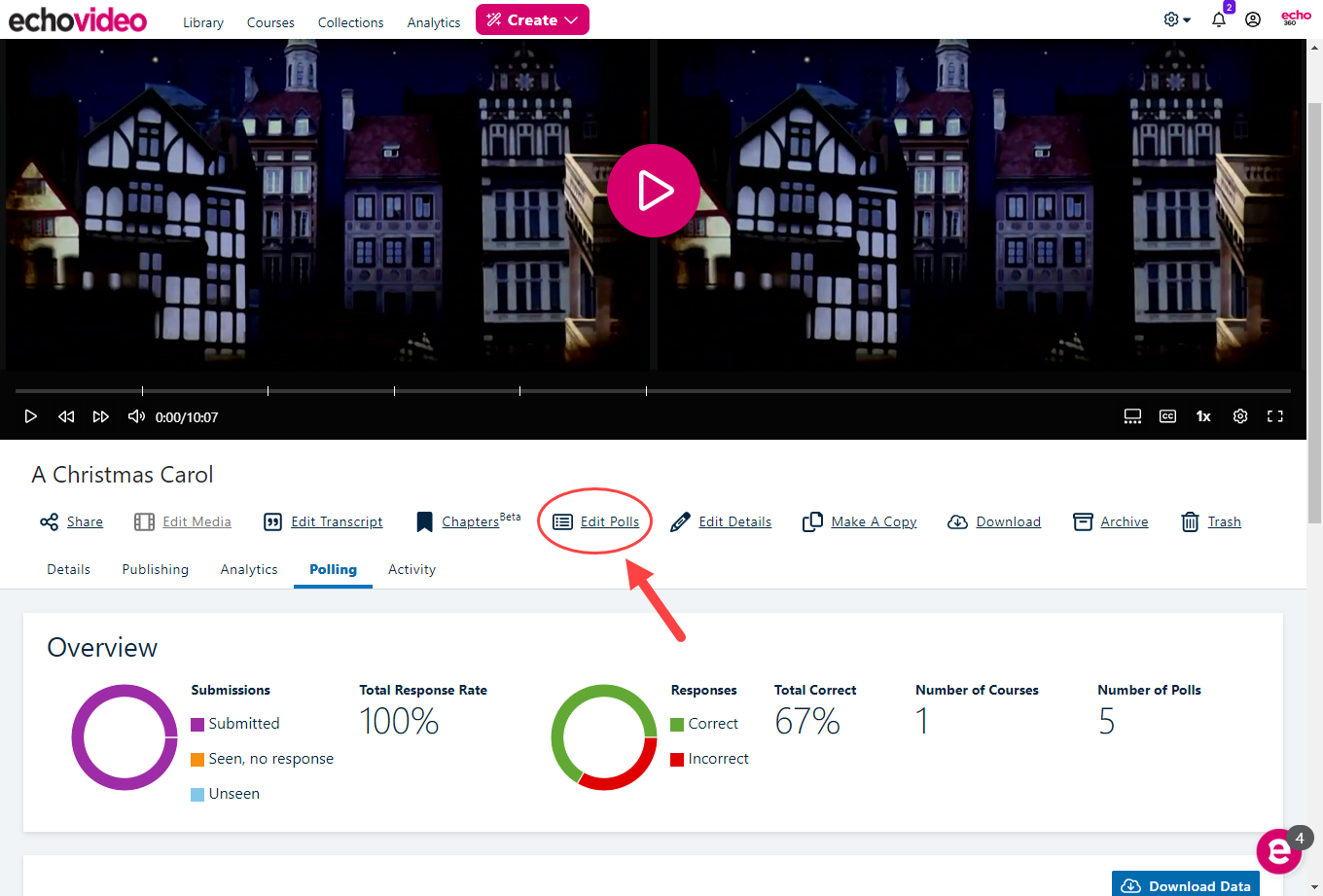Screen dimensions: 1323x896
Task: Toggle the Seen, no response legend item
Action: point(262,759)
